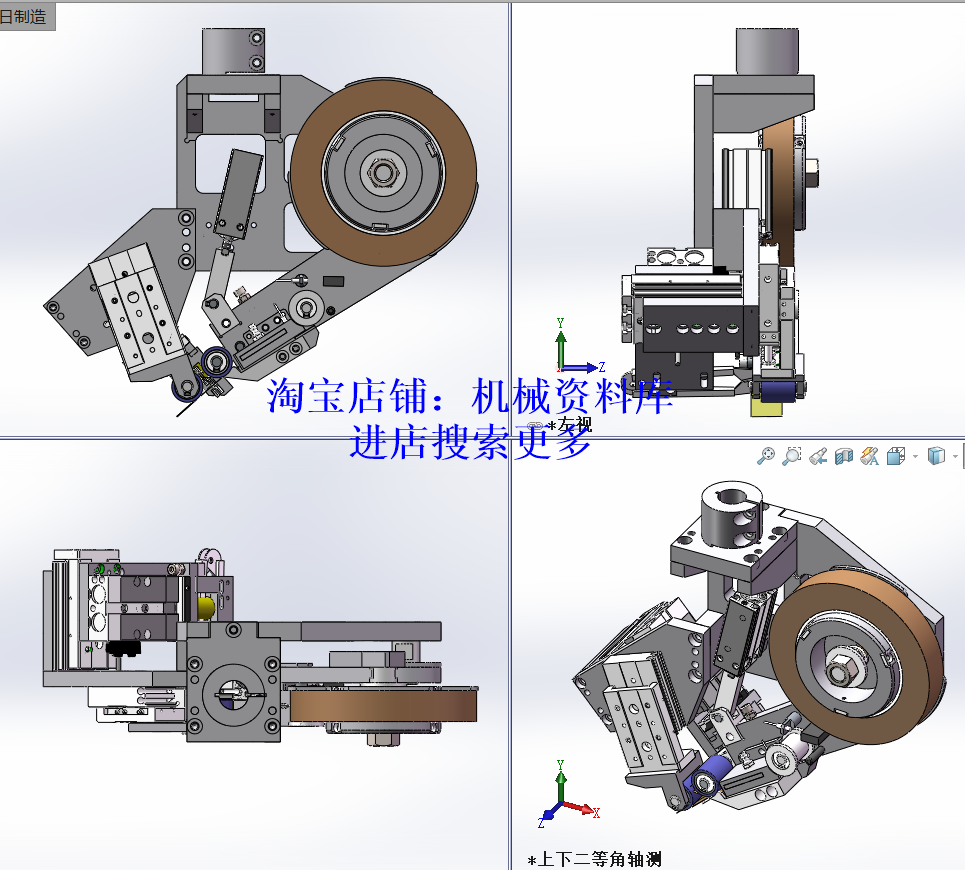Open the Dynamic Annotation Views icon
The width and height of the screenshot is (965, 870).
pos(870,456)
